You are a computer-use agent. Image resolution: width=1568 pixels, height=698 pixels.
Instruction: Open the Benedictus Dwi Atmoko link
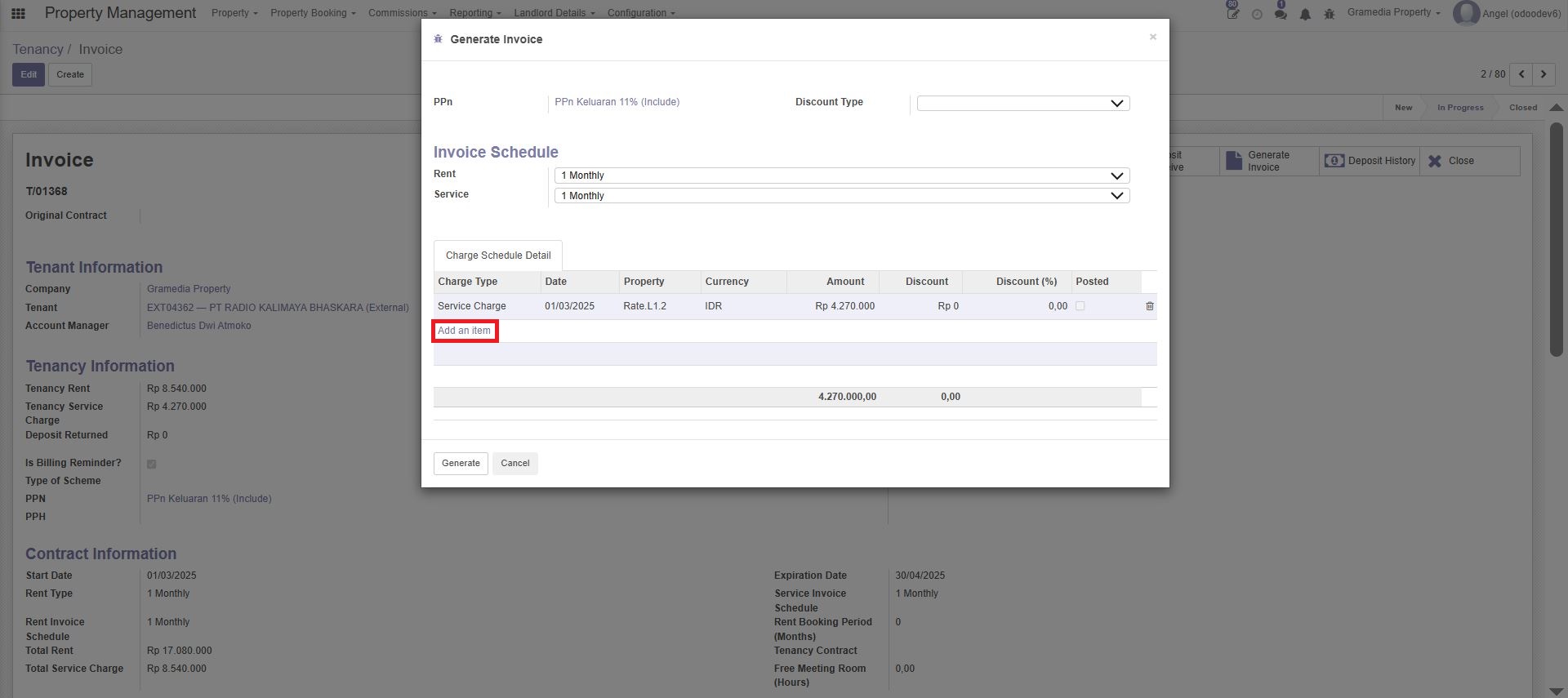[199, 326]
